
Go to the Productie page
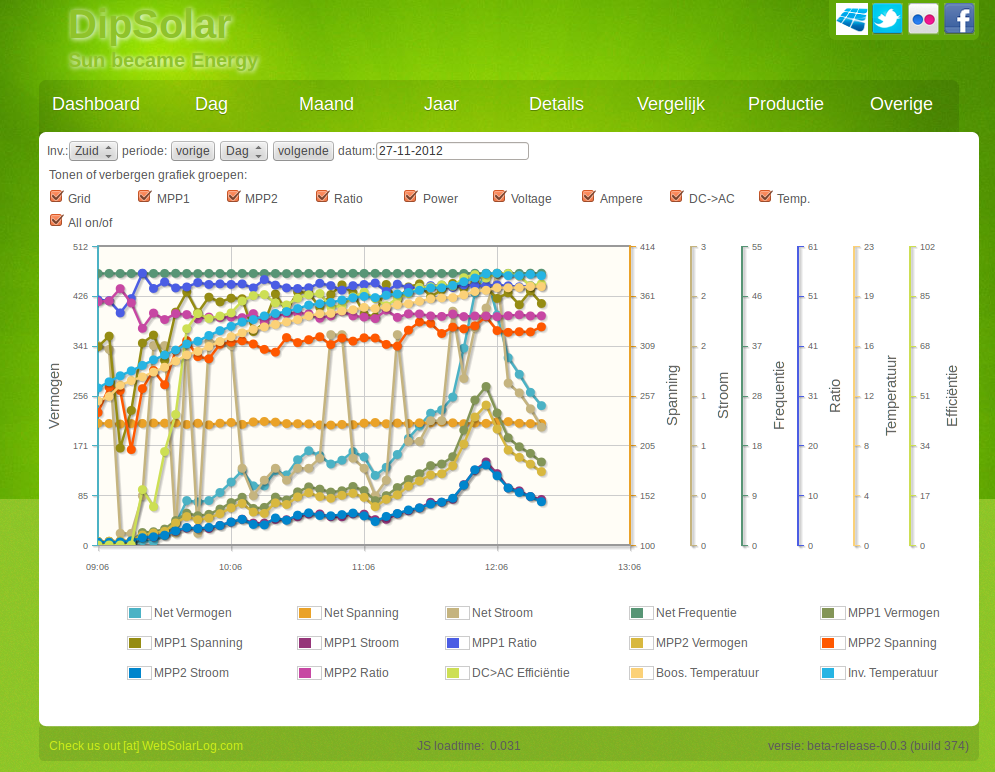(786, 104)
